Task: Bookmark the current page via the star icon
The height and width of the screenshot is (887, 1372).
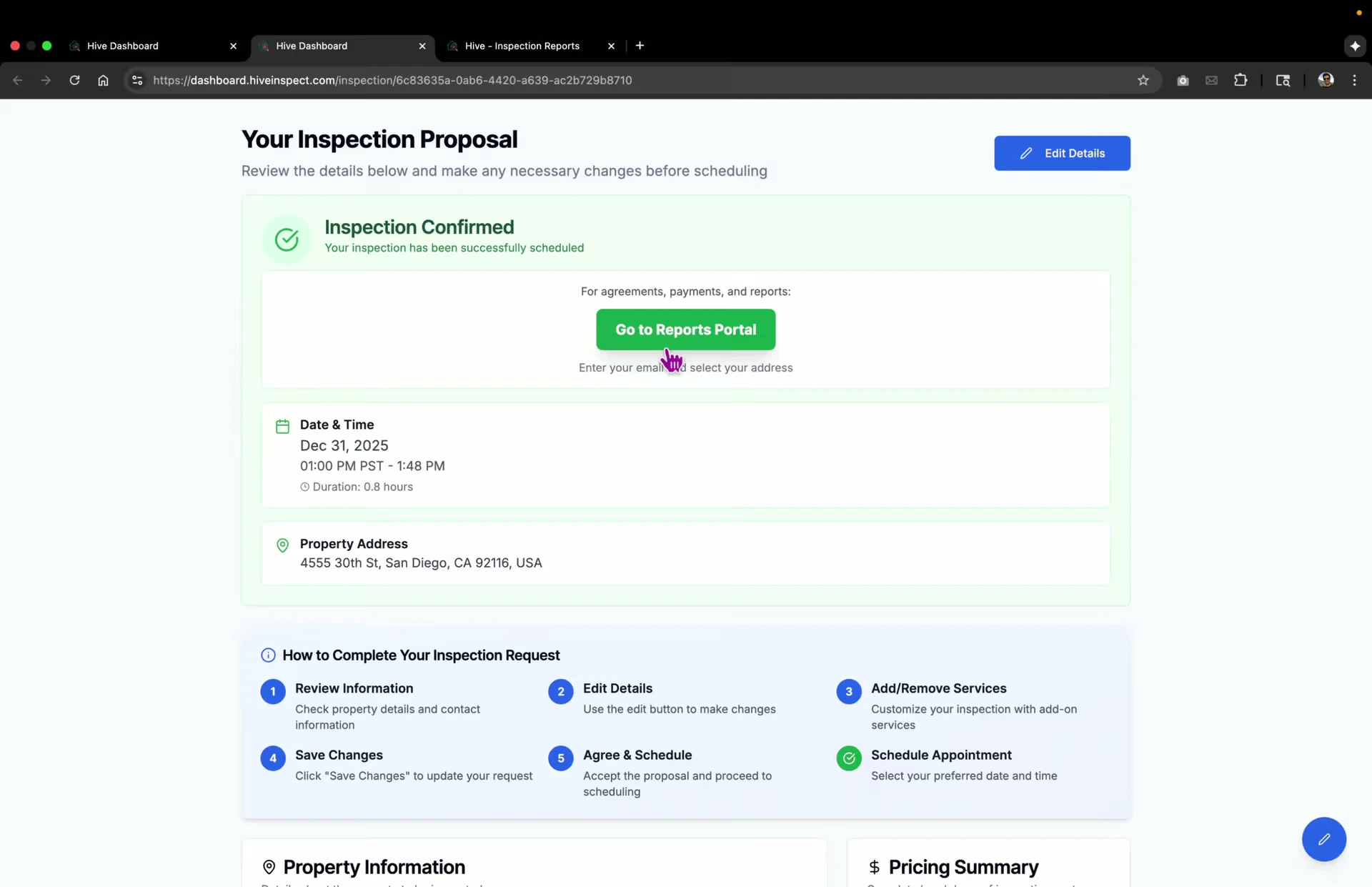Action: tap(1143, 80)
